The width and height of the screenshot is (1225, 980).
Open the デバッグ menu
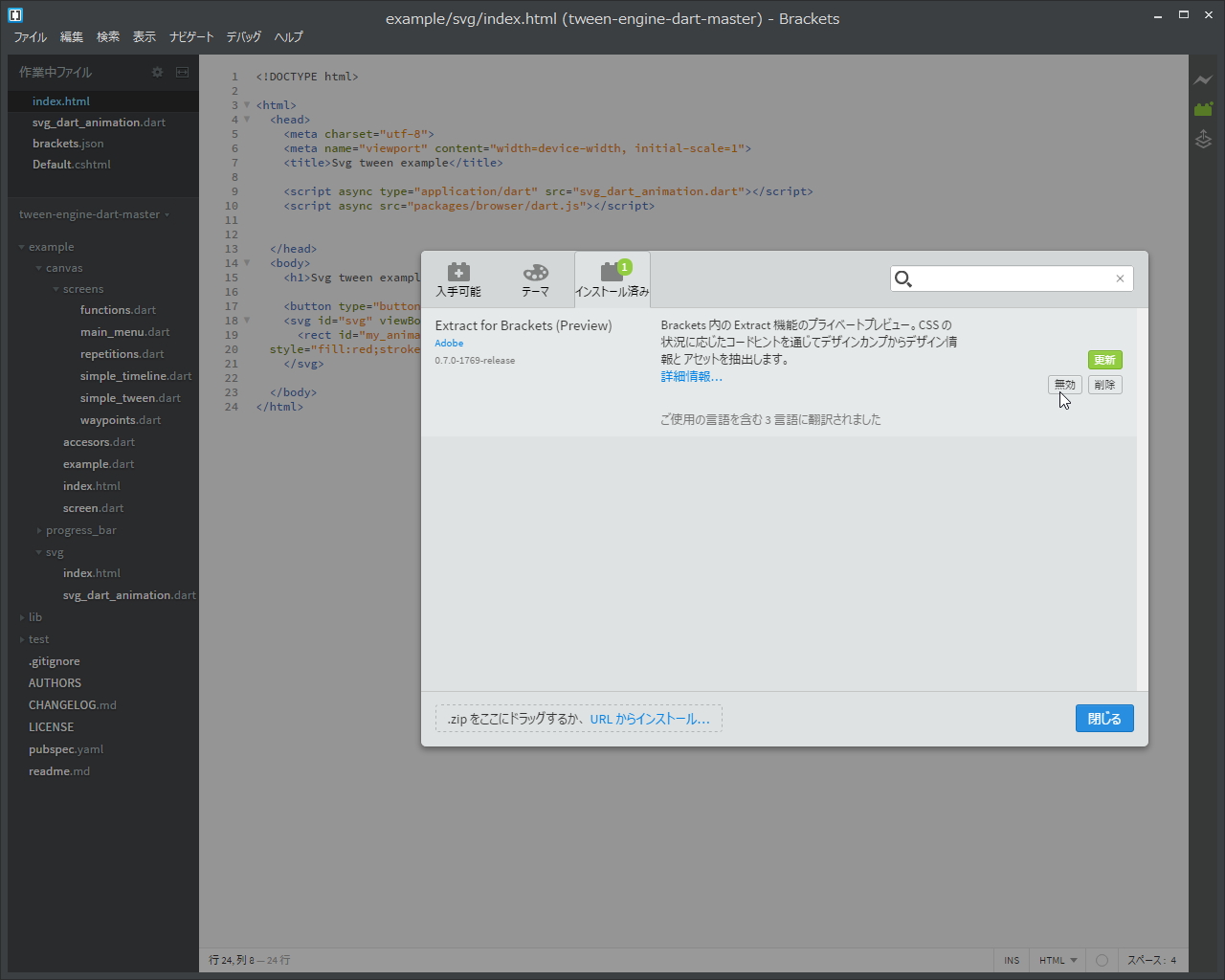tap(244, 36)
